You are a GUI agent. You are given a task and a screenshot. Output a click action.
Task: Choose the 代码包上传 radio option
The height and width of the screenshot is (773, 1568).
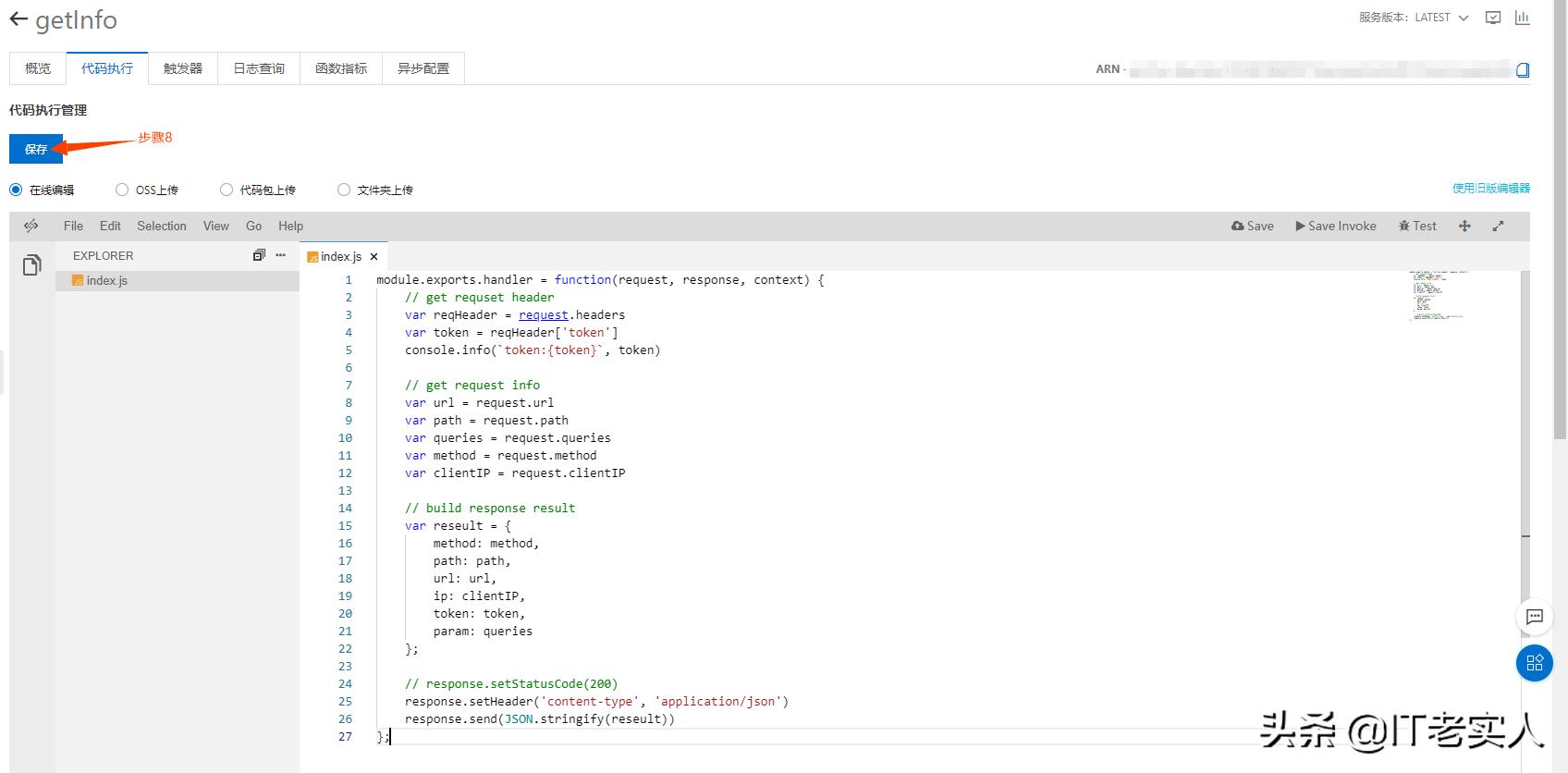227,190
